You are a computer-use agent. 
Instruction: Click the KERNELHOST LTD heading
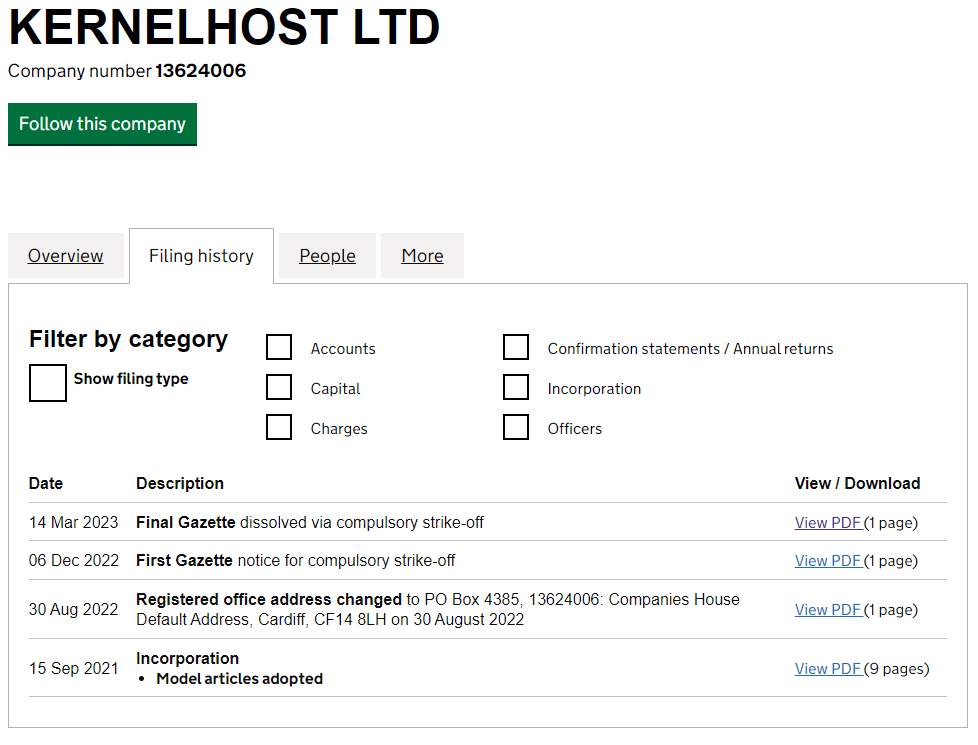tap(224, 27)
